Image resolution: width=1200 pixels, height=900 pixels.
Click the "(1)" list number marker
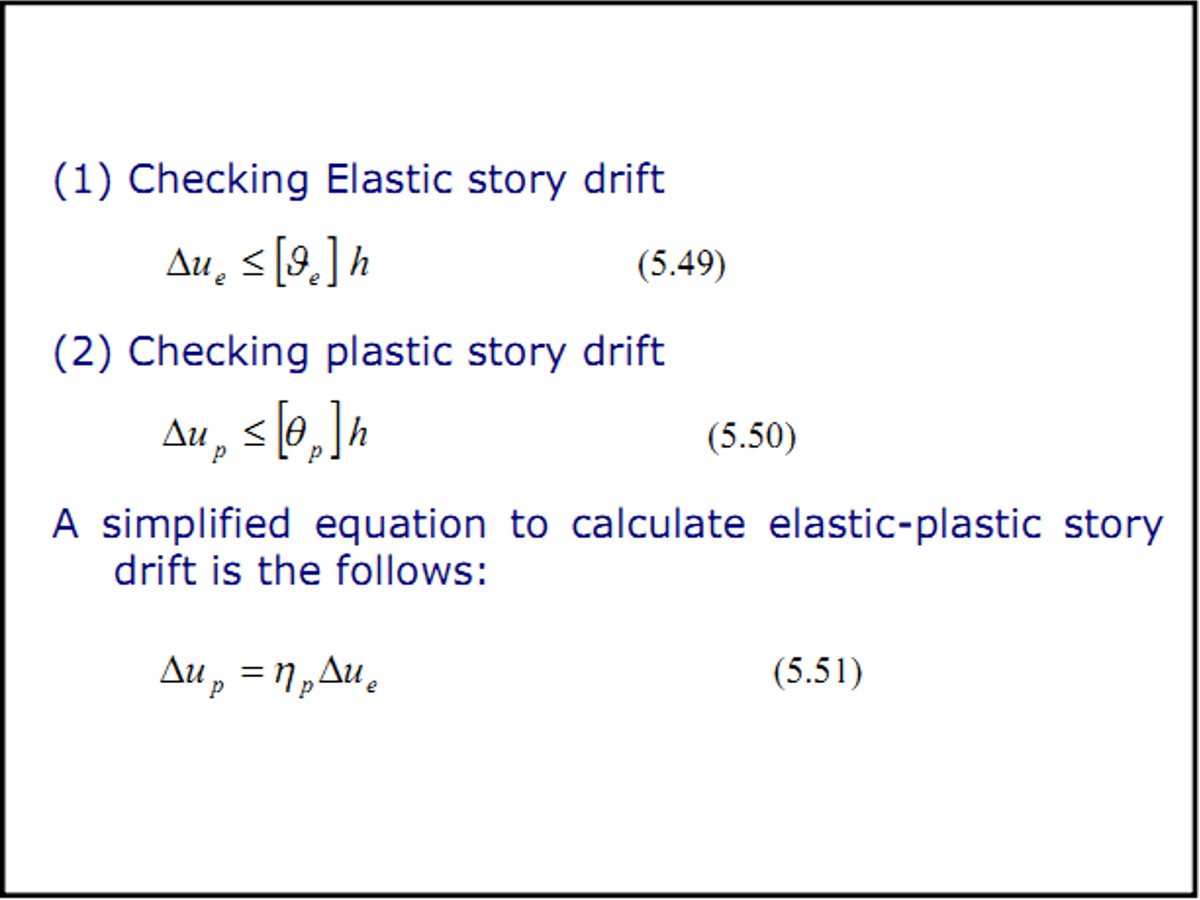83,180
